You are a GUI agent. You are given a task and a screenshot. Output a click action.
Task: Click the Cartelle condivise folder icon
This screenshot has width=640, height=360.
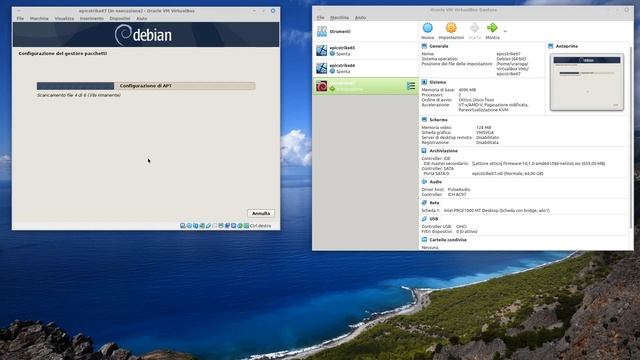coord(424,240)
